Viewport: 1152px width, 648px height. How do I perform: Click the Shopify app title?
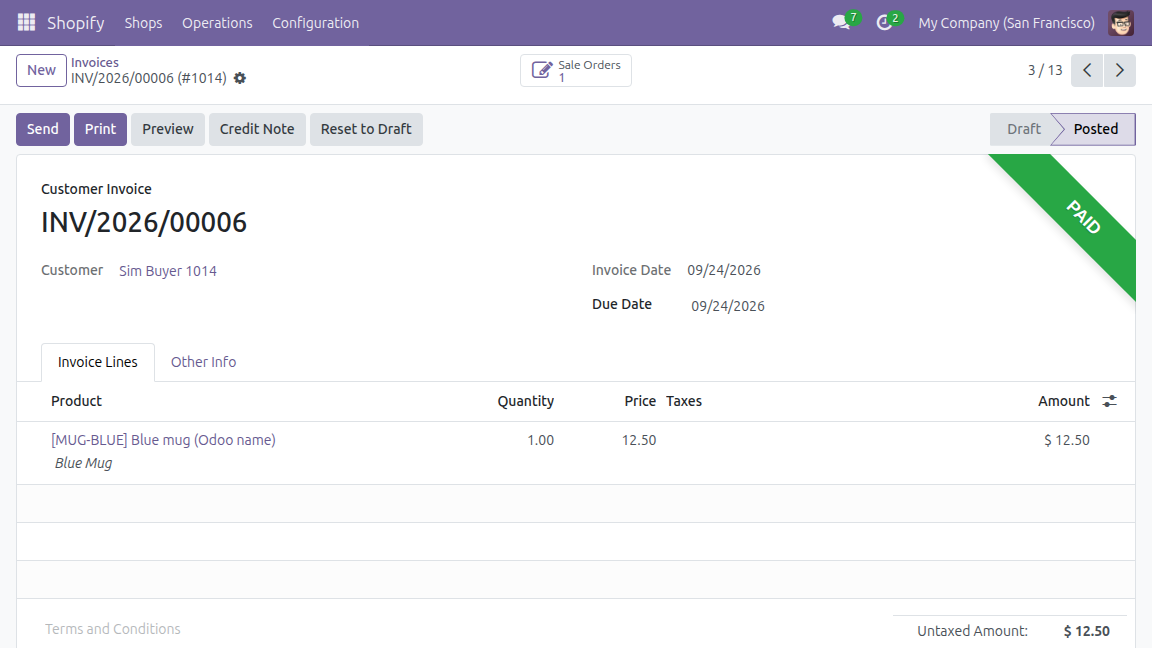(x=76, y=23)
